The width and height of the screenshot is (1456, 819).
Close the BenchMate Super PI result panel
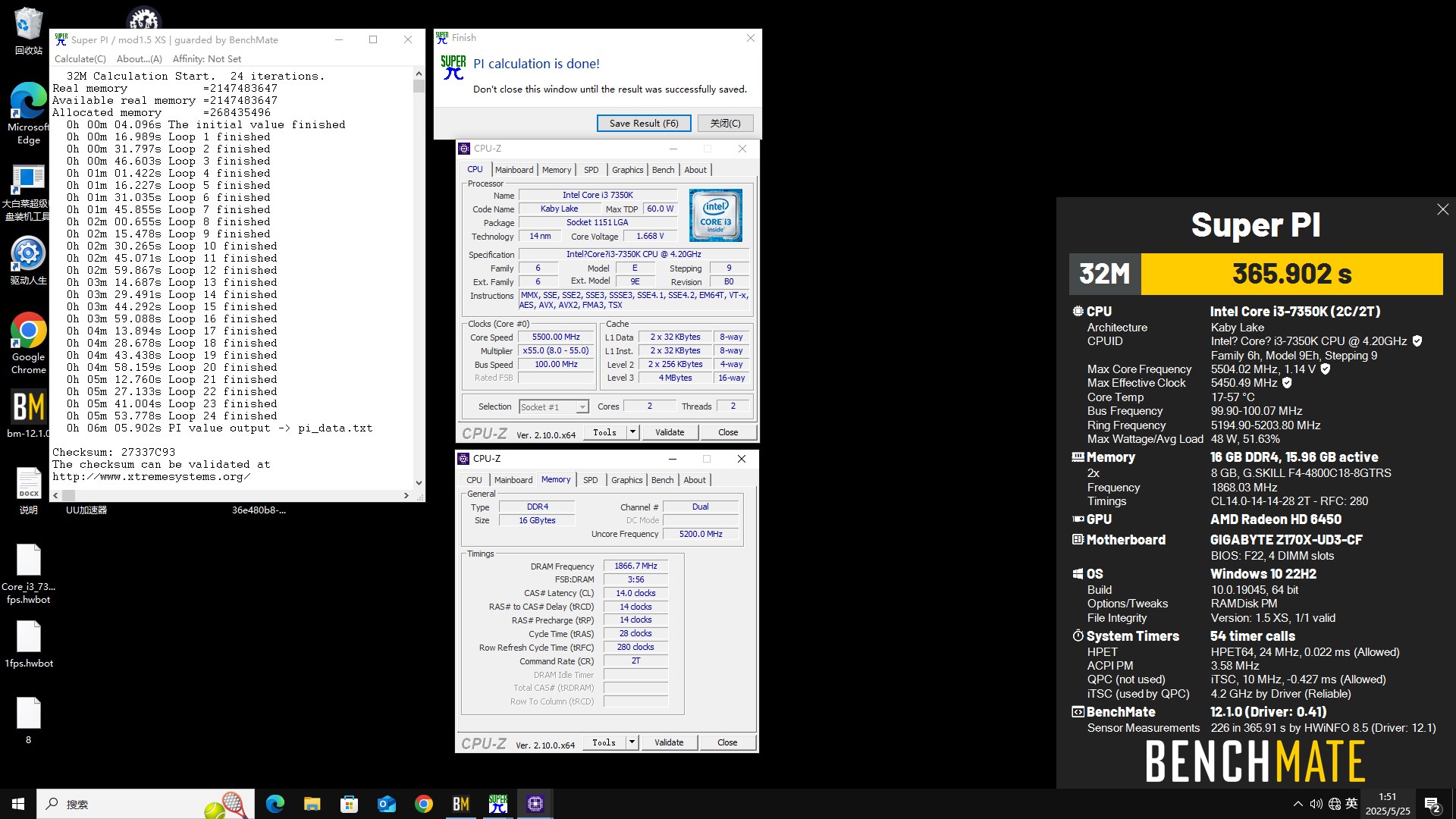tap(1442, 209)
